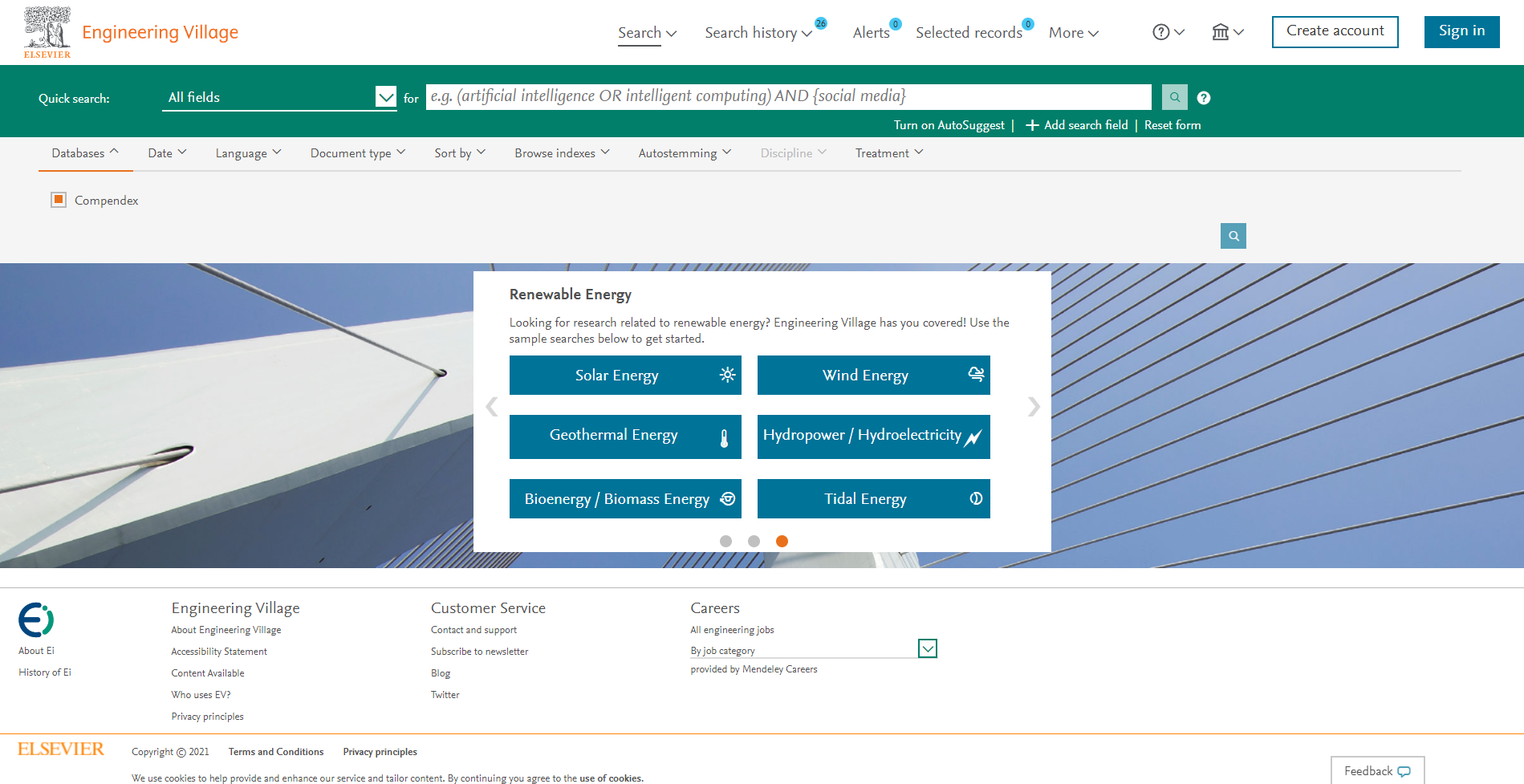Run the Geothermal Energy sample search
Screen dimensions: 1524x784
click(625, 437)
